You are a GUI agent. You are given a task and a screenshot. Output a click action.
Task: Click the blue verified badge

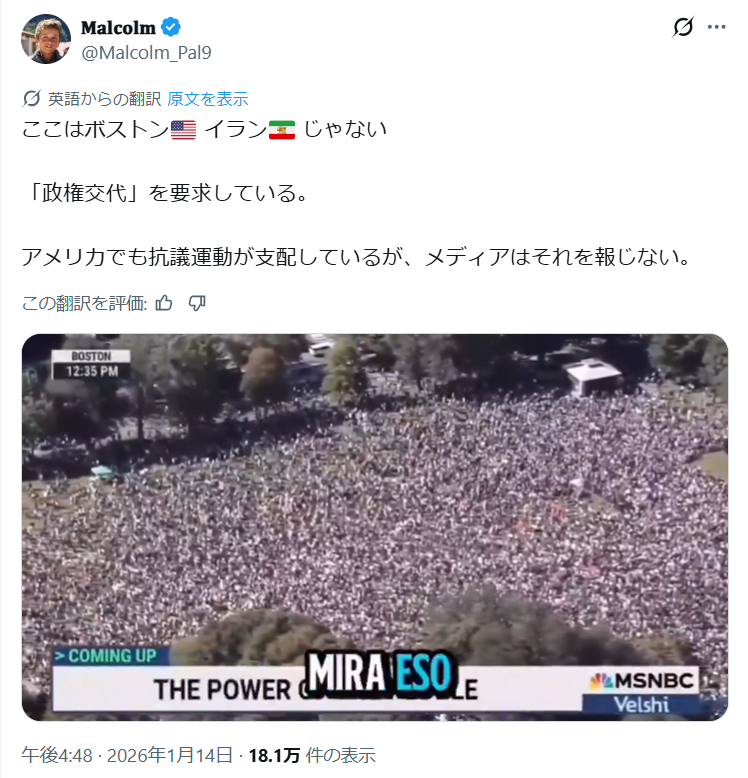point(171,27)
